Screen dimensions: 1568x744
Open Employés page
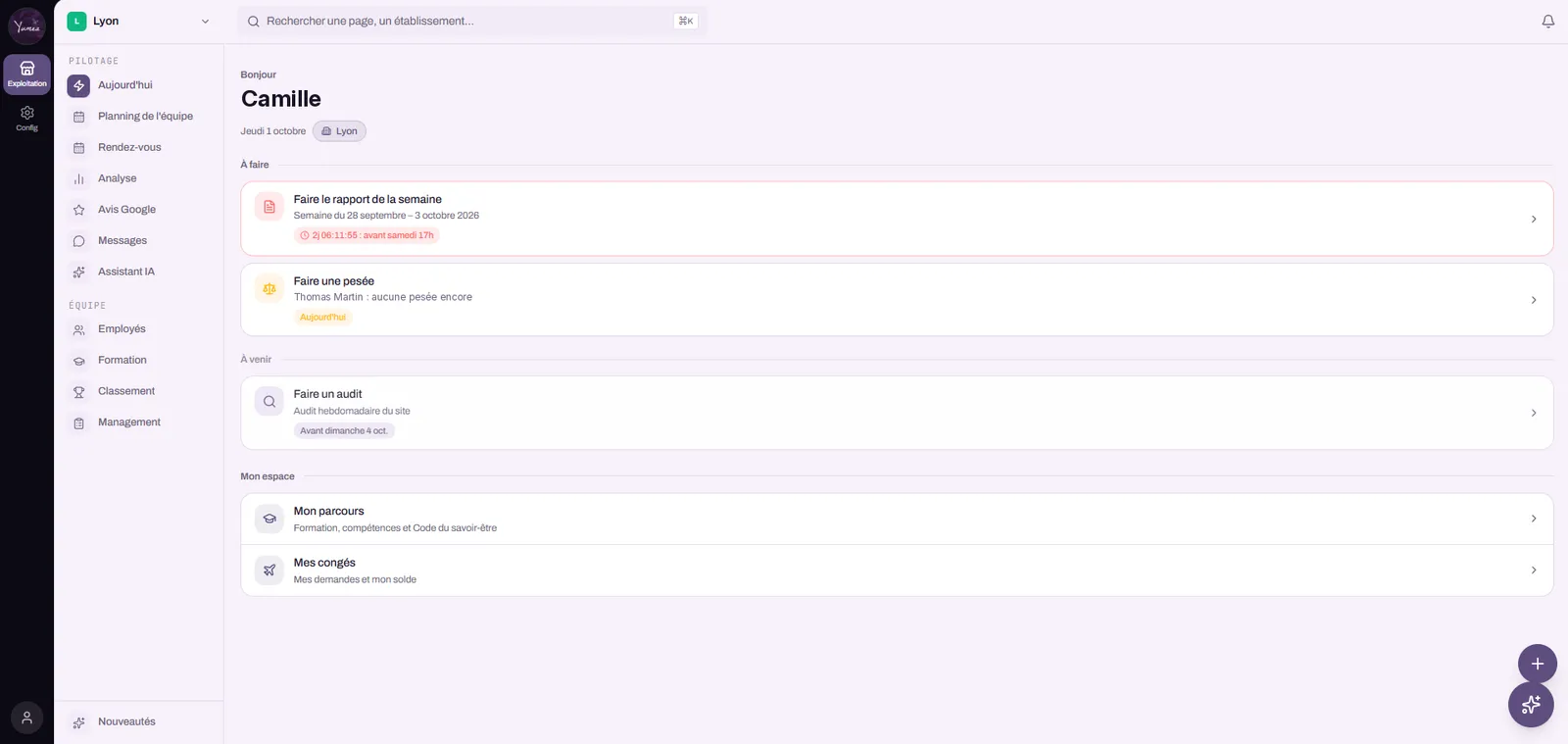click(x=139, y=329)
